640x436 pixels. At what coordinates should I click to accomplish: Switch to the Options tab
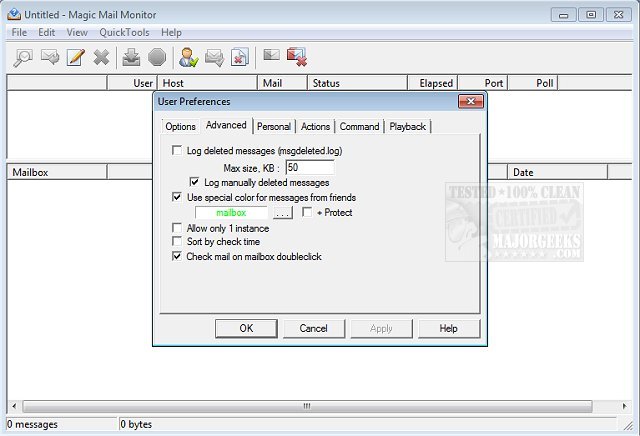click(x=180, y=127)
